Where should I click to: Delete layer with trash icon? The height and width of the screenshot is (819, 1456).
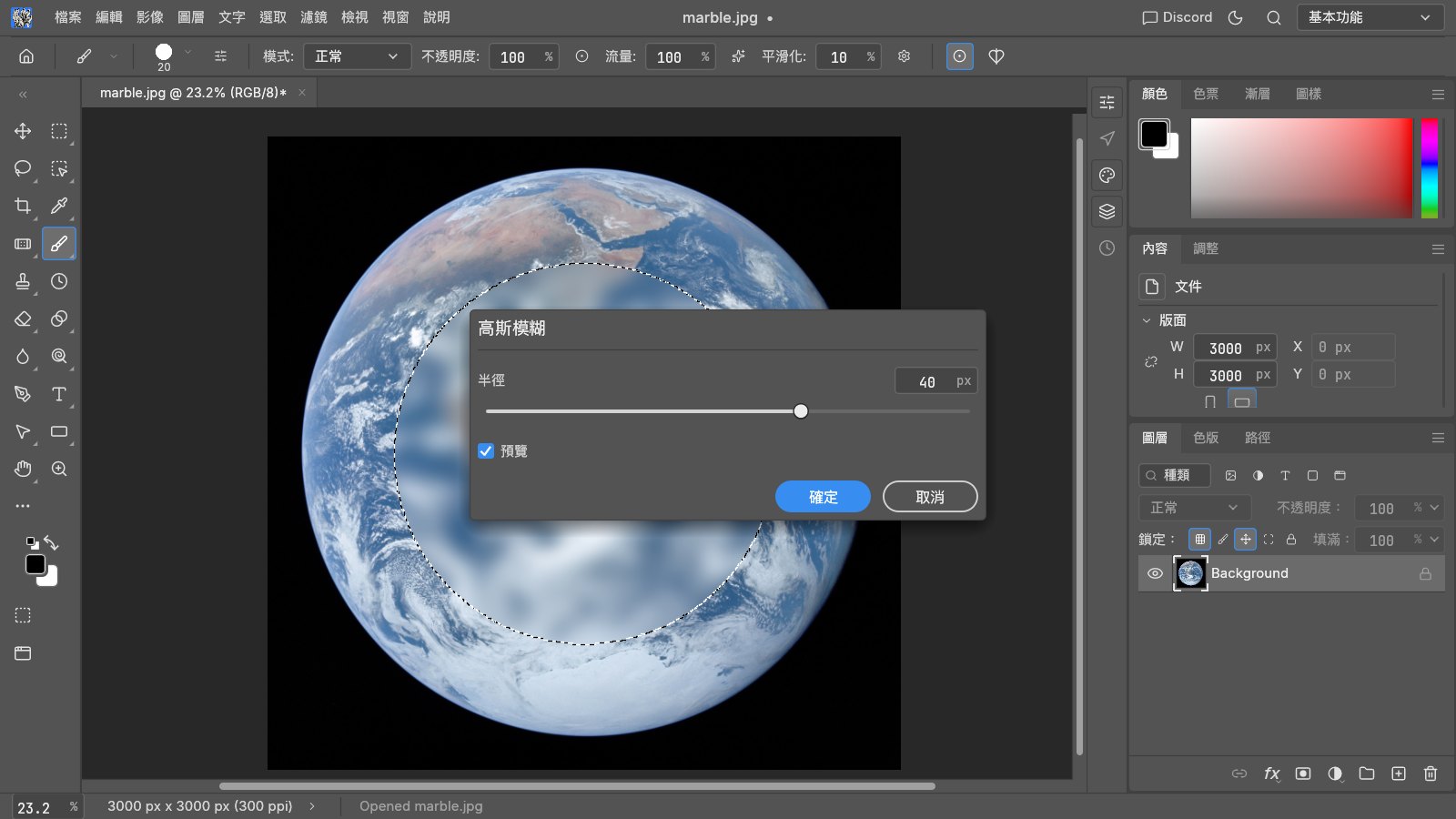coord(1431,773)
